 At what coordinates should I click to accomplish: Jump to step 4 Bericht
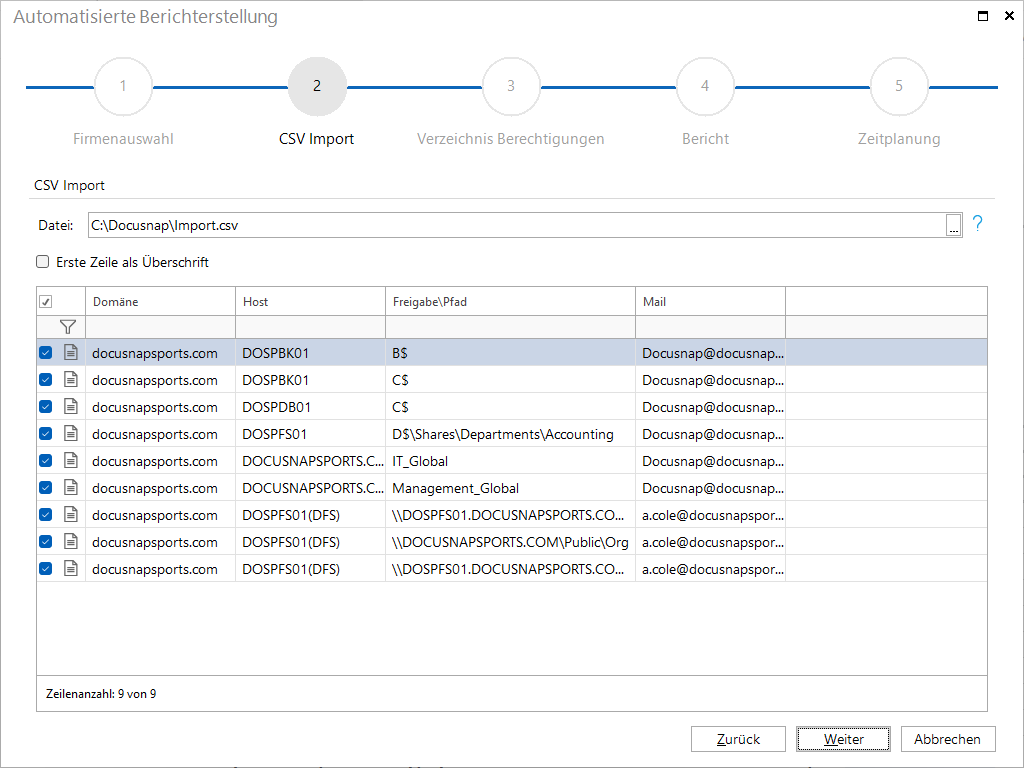(x=705, y=86)
